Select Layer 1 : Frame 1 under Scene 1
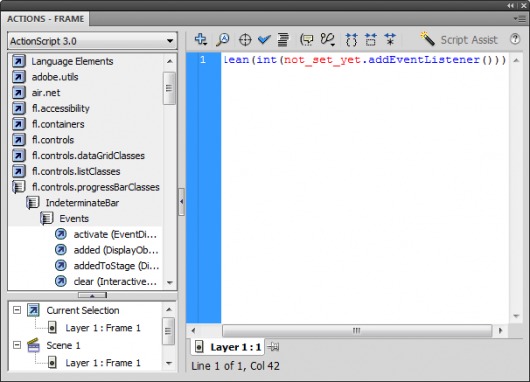 tap(103, 363)
